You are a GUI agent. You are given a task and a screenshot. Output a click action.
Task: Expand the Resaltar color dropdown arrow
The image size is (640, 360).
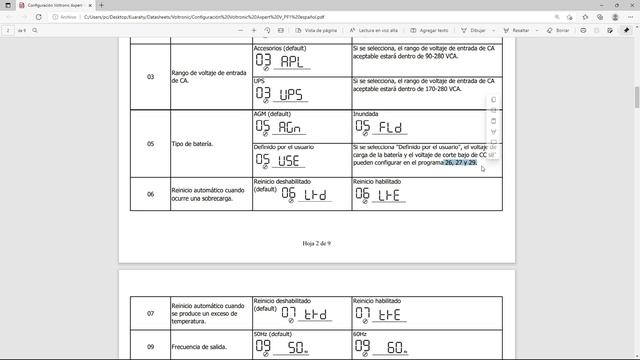pos(537,30)
